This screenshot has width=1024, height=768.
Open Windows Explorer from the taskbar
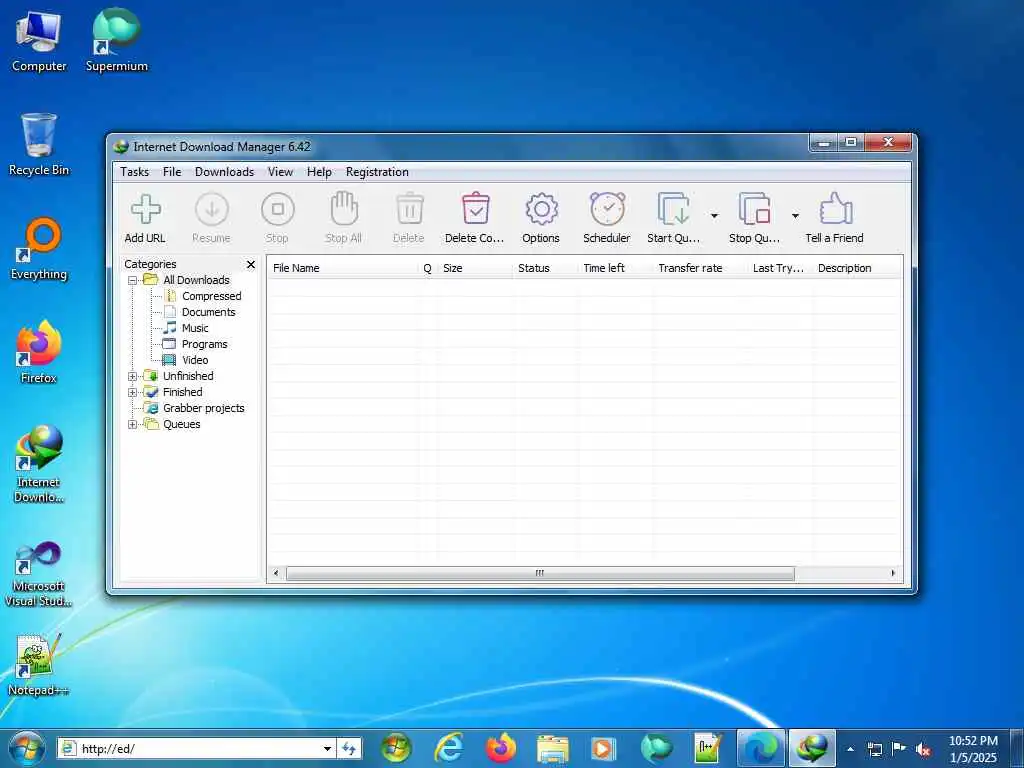[x=552, y=748]
